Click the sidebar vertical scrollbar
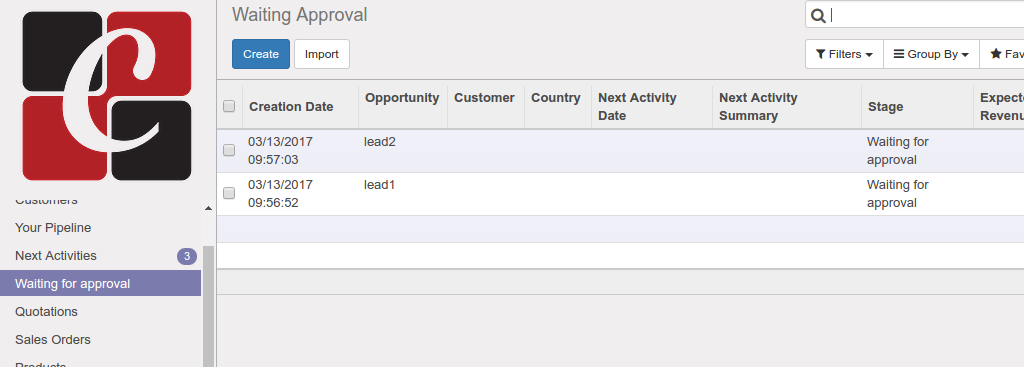 (x=208, y=306)
